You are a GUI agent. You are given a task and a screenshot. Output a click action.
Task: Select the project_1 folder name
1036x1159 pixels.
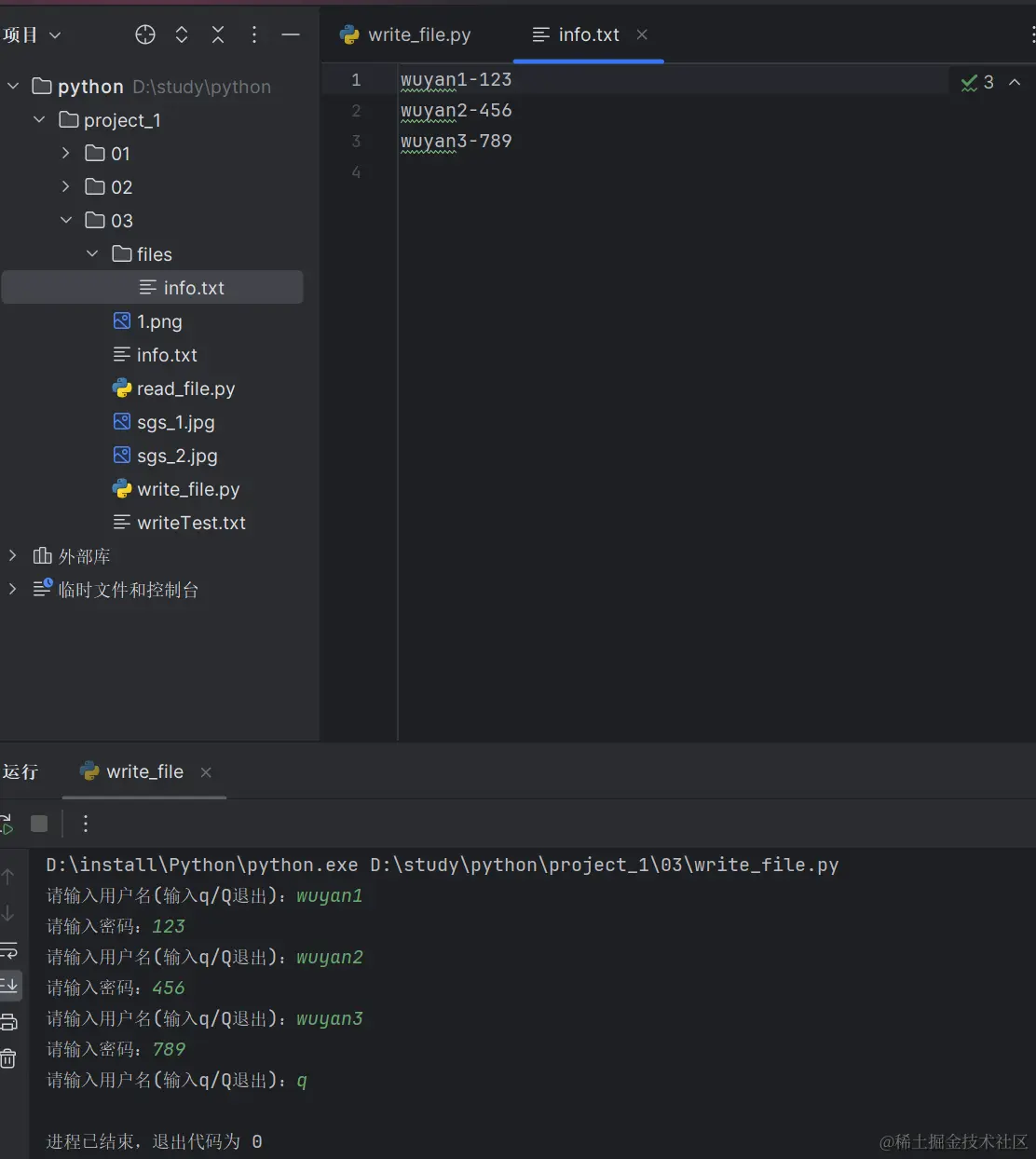pos(122,120)
